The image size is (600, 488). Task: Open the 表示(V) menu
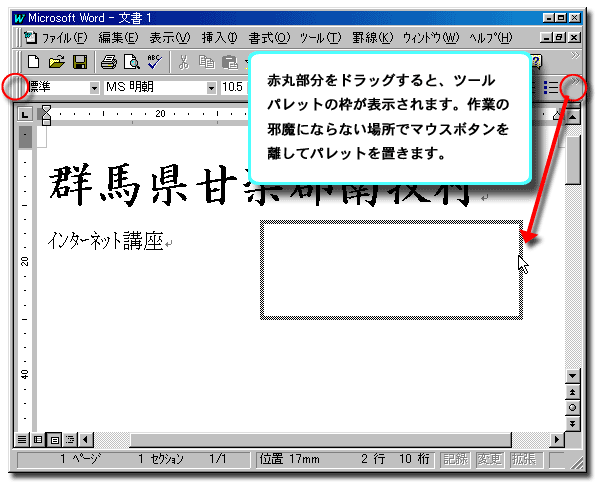click(170, 38)
